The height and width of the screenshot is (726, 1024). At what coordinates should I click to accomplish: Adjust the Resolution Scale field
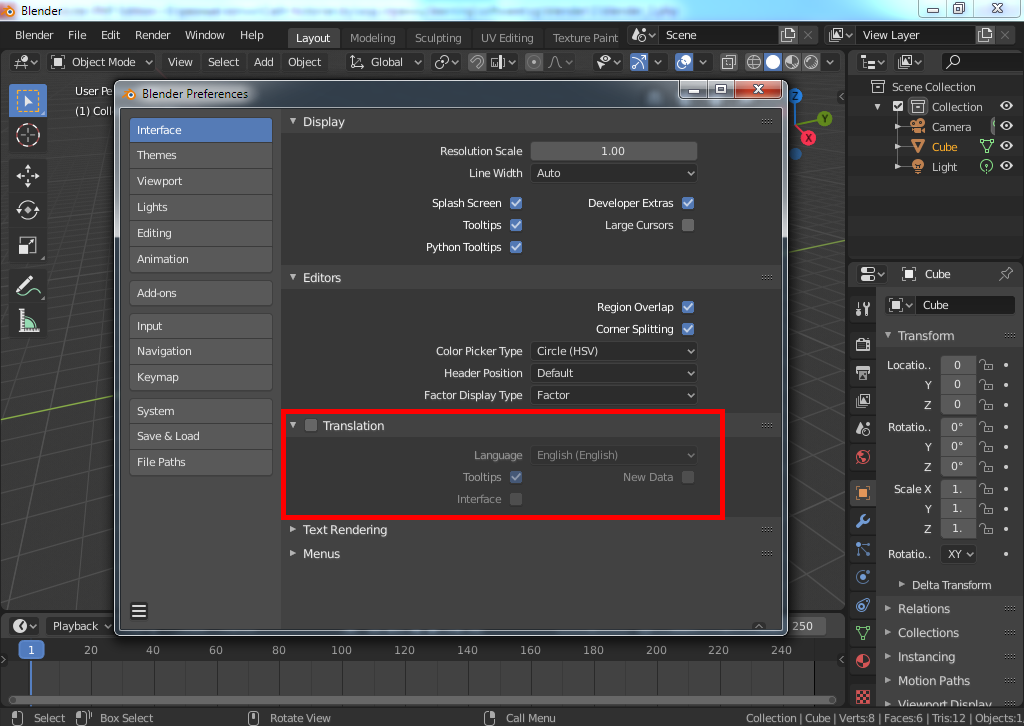(613, 151)
